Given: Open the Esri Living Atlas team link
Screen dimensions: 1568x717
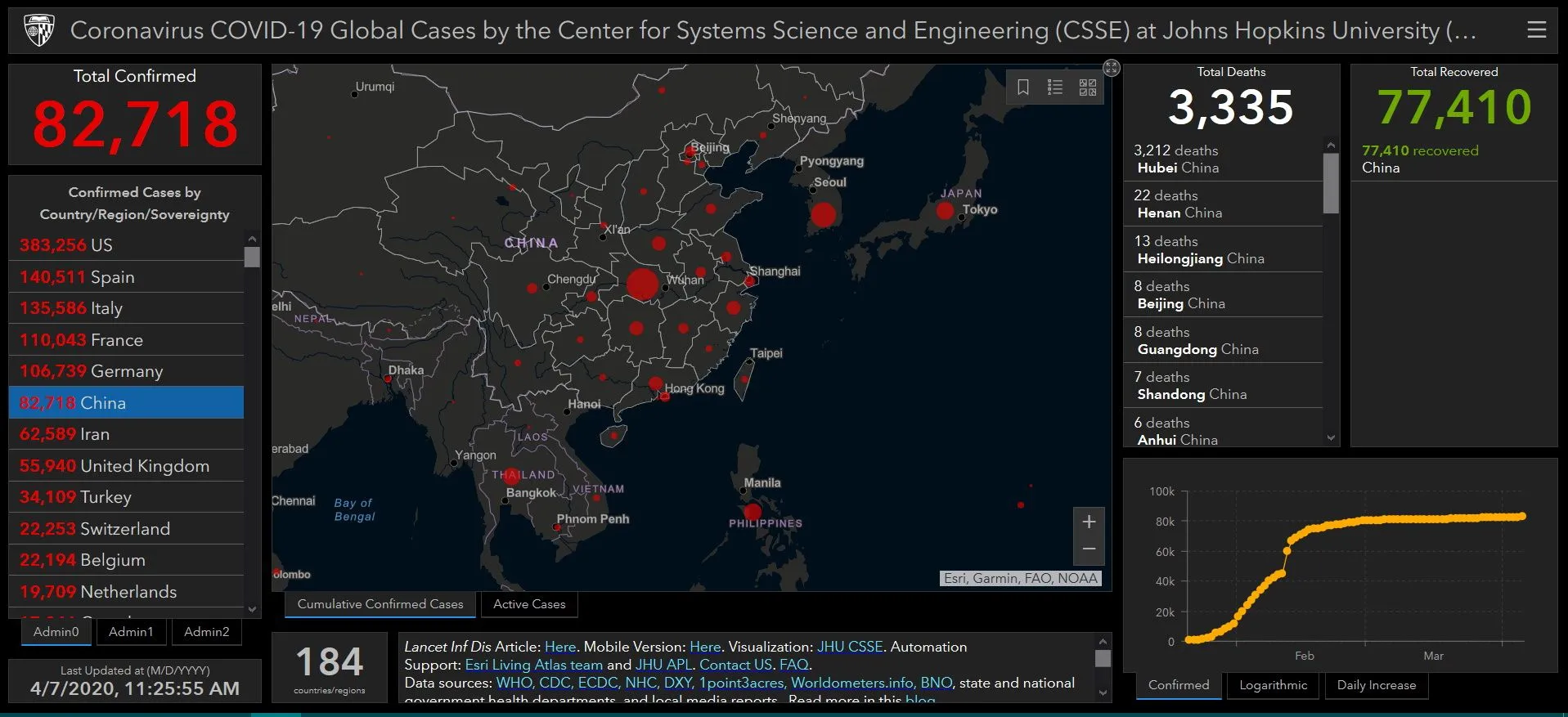Looking at the screenshot, I should point(533,665).
